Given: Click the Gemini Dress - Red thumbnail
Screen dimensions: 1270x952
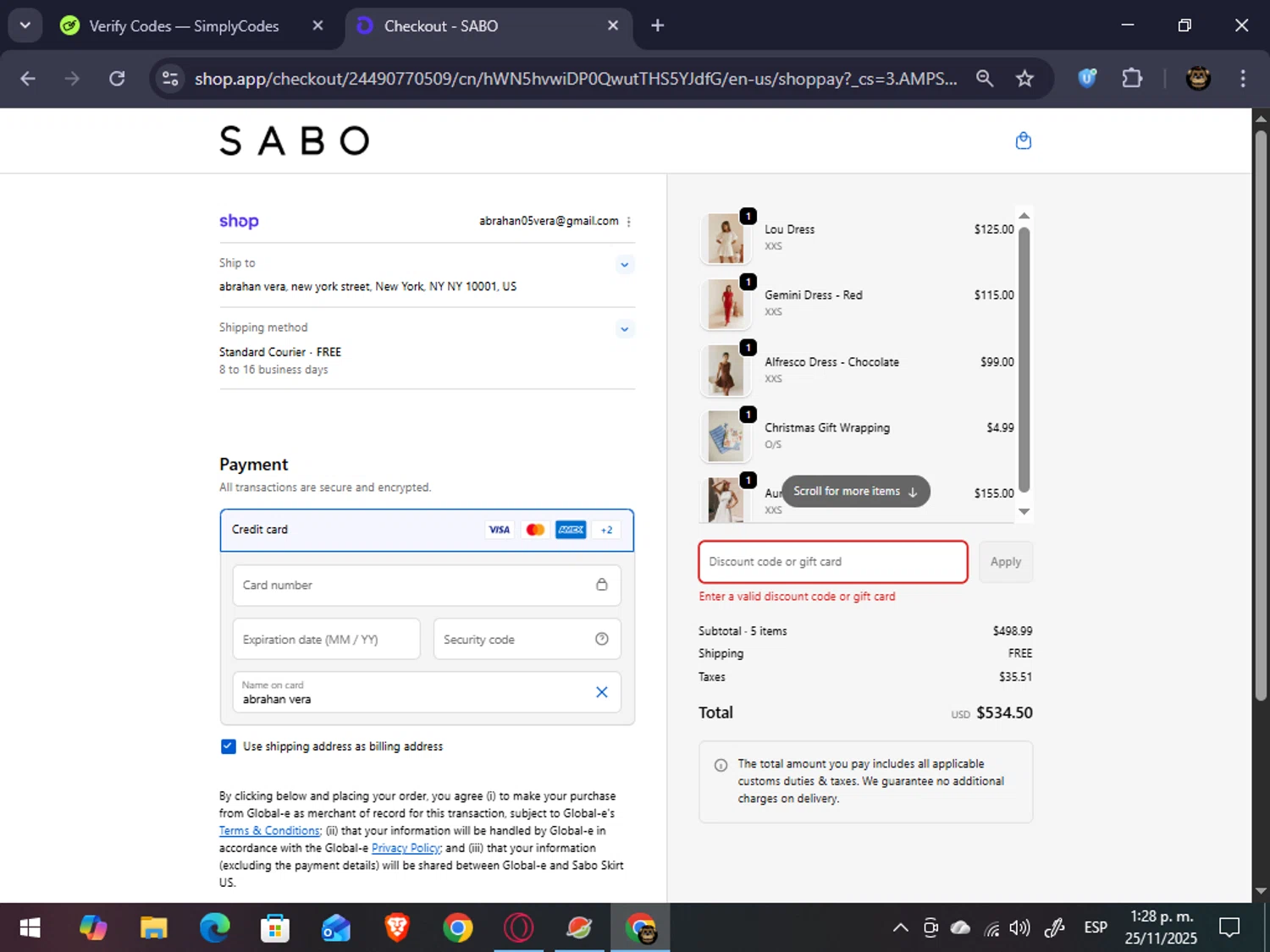Looking at the screenshot, I should point(726,305).
